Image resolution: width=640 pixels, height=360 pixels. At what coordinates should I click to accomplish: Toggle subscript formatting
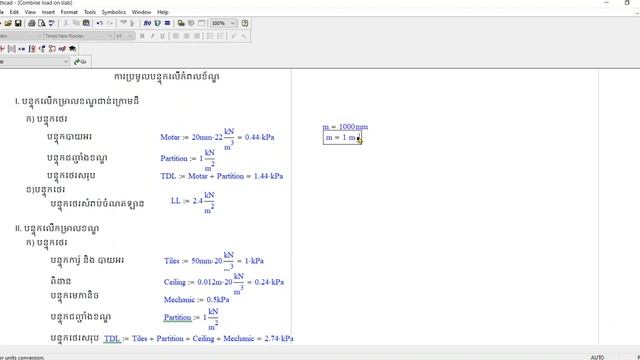[x=244, y=36]
